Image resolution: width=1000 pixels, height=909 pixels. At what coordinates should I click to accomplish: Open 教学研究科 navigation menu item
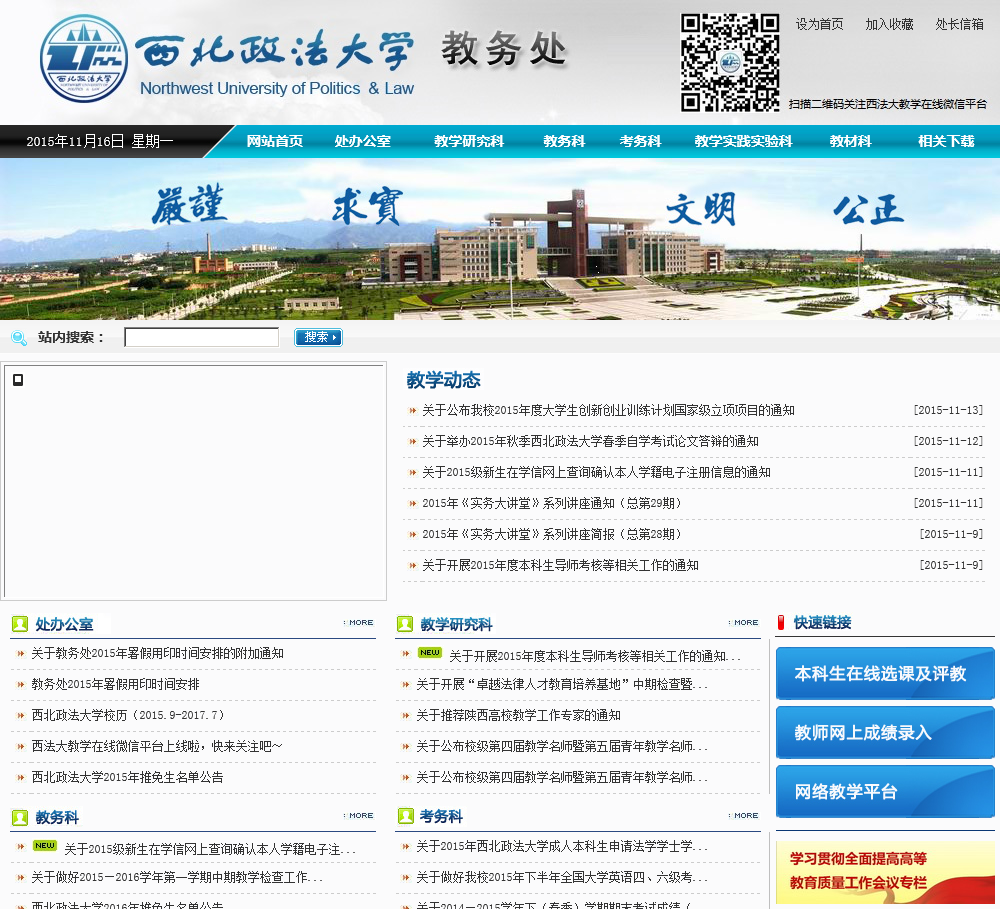pos(469,142)
